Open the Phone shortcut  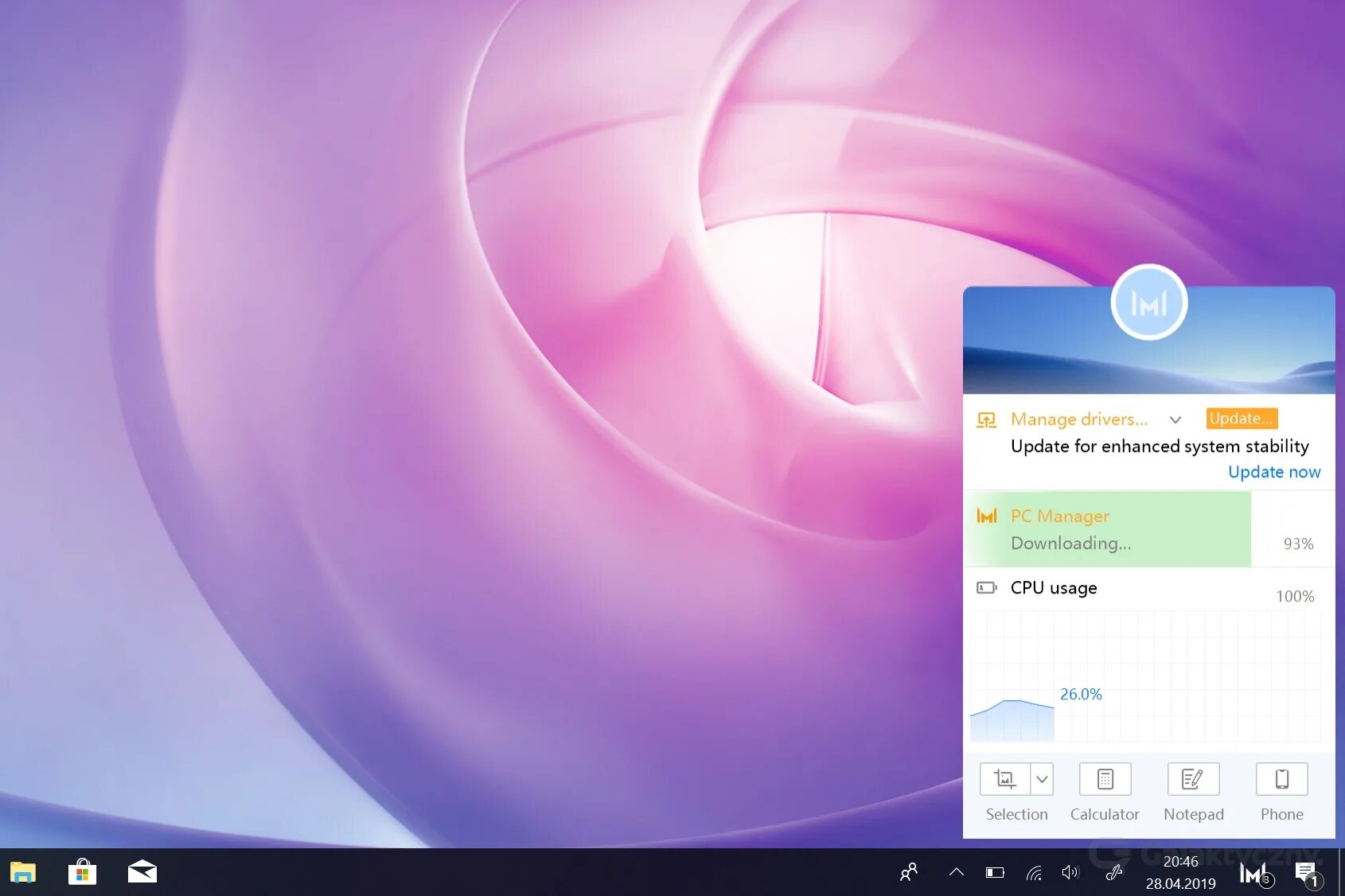click(x=1281, y=779)
